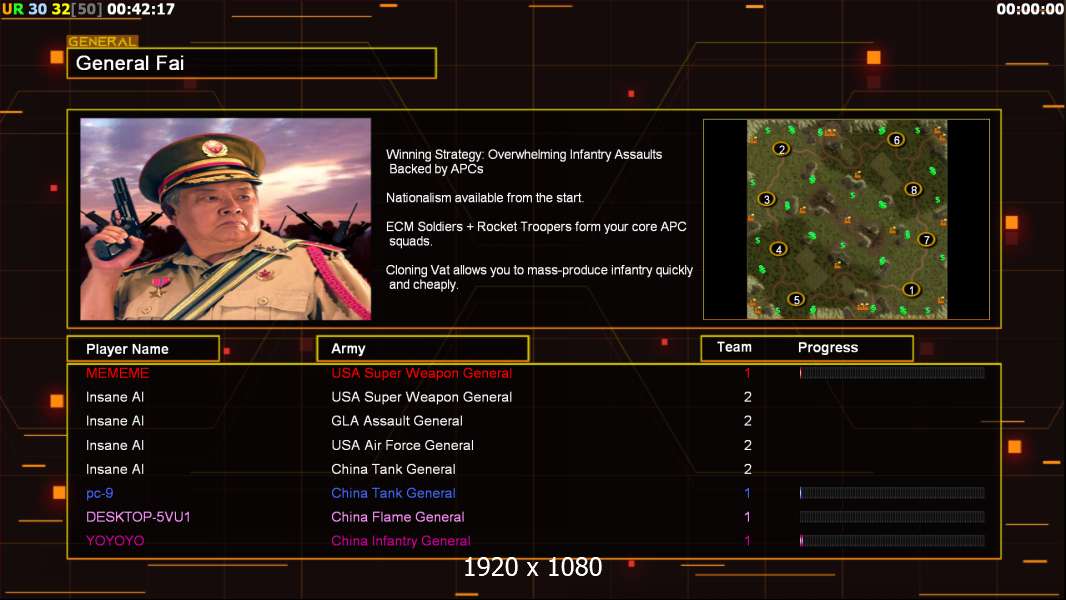
Task: Click Insane AI beside GLA Assault General
Action: coord(115,421)
